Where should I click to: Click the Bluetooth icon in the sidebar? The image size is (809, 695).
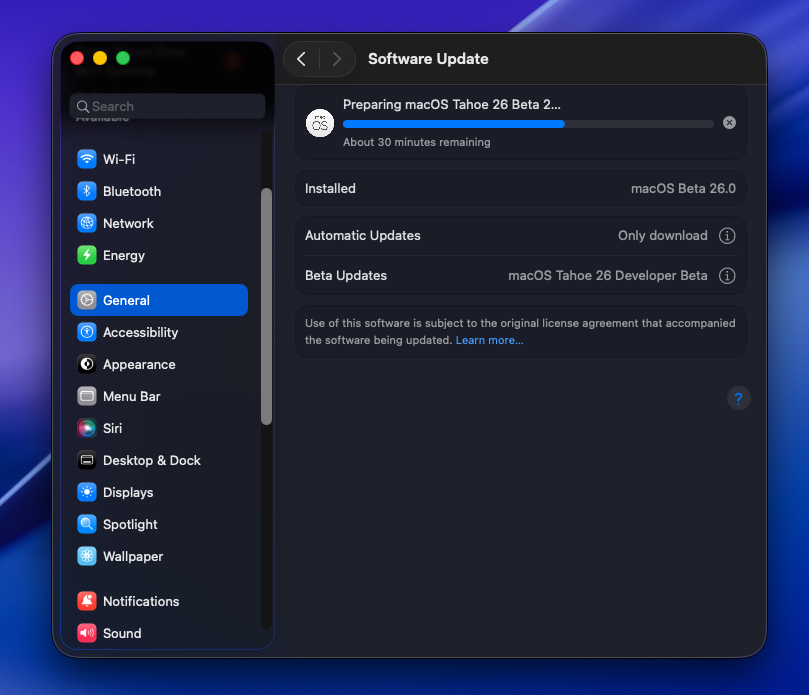[87, 191]
